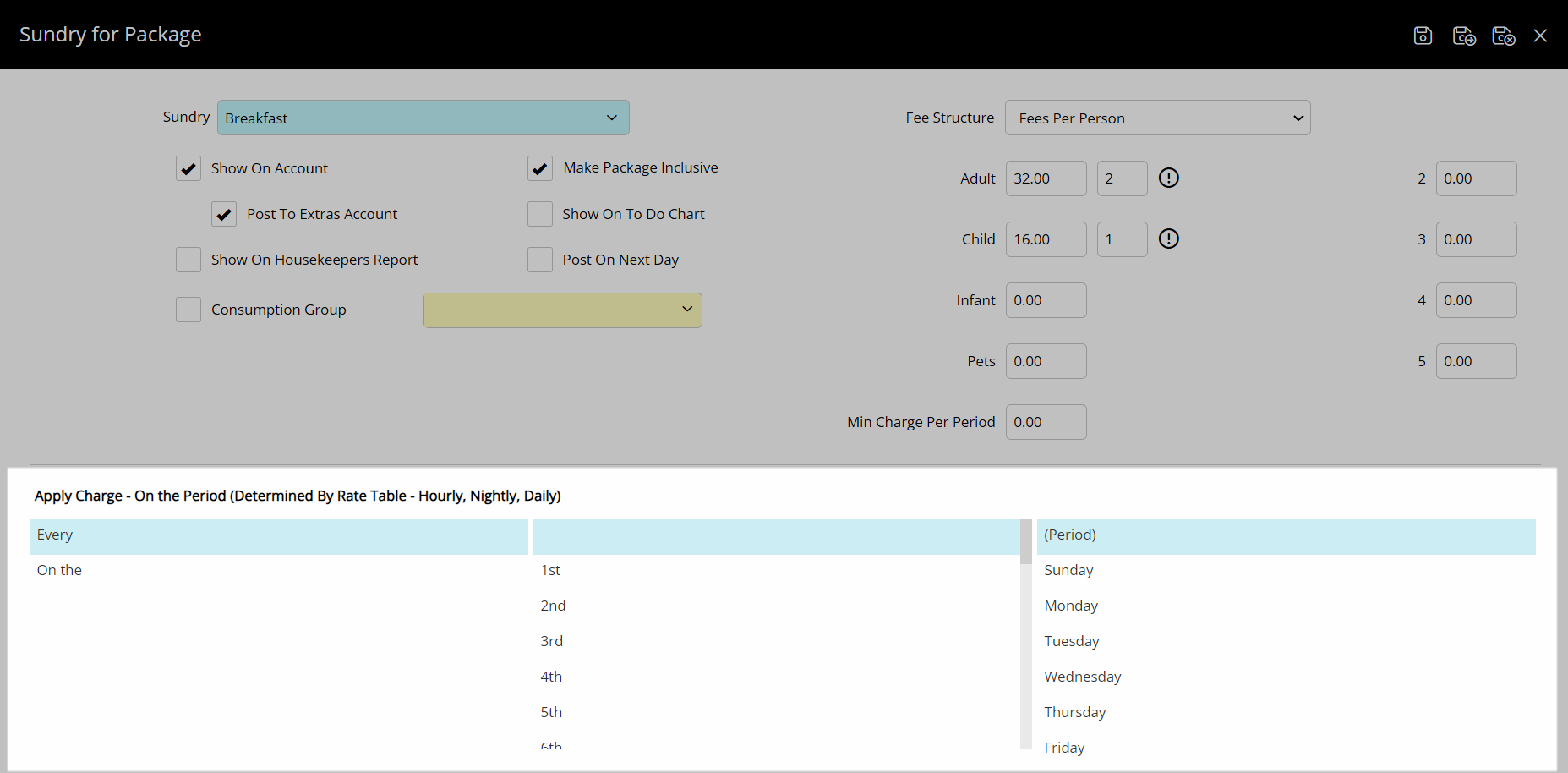Expand the Fee Structure dropdown

pyautogui.click(x=1157, y=118)
